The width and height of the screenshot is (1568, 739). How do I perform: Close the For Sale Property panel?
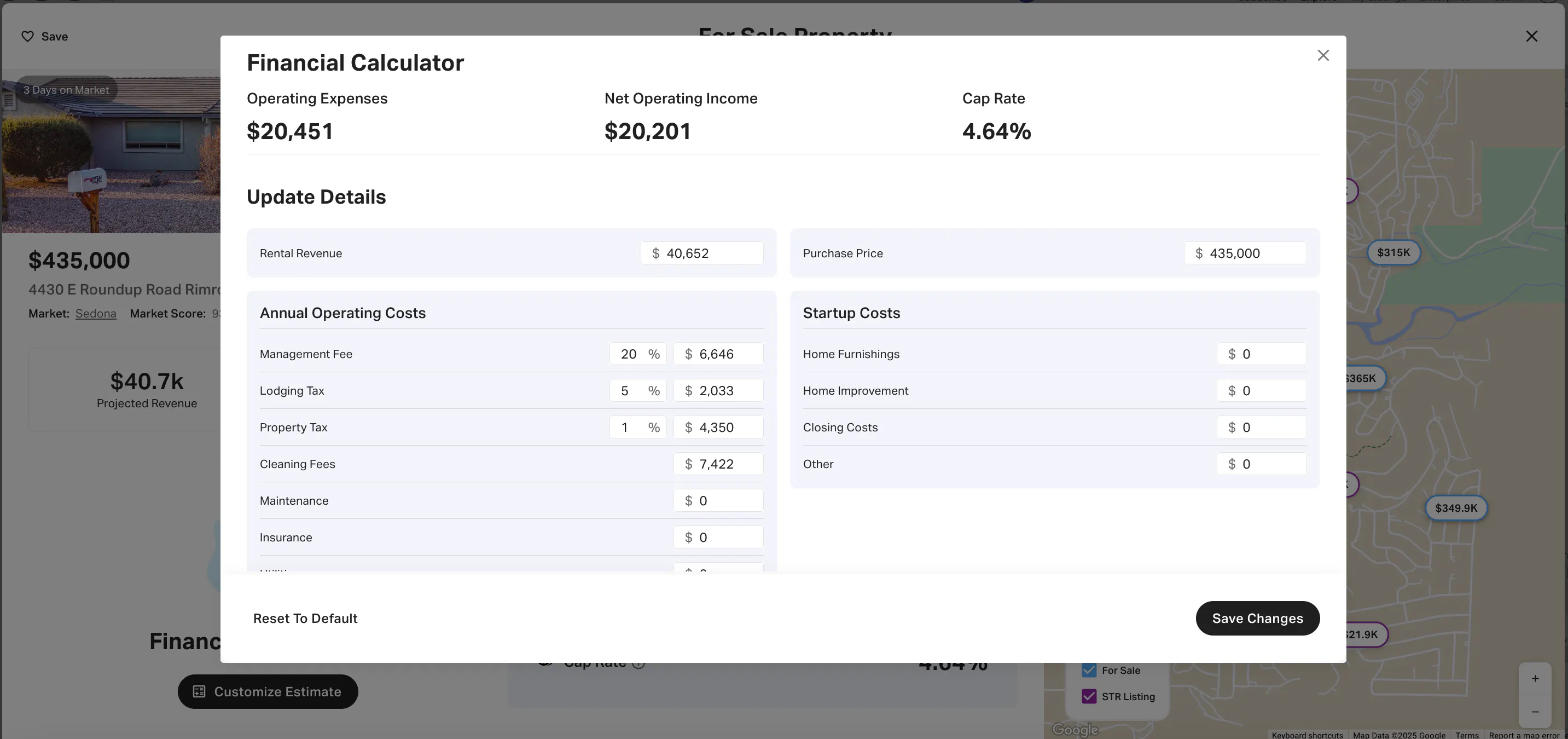pos(1531,37)
